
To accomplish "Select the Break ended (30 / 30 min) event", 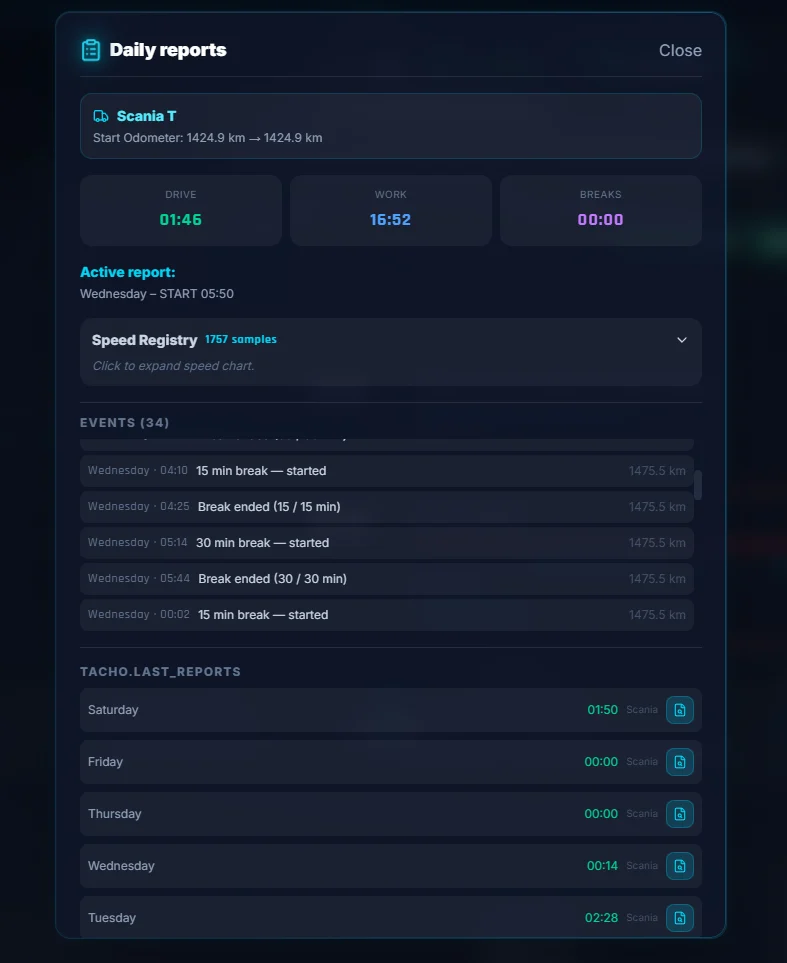I will pyautogui.click(x=386, y=579).
